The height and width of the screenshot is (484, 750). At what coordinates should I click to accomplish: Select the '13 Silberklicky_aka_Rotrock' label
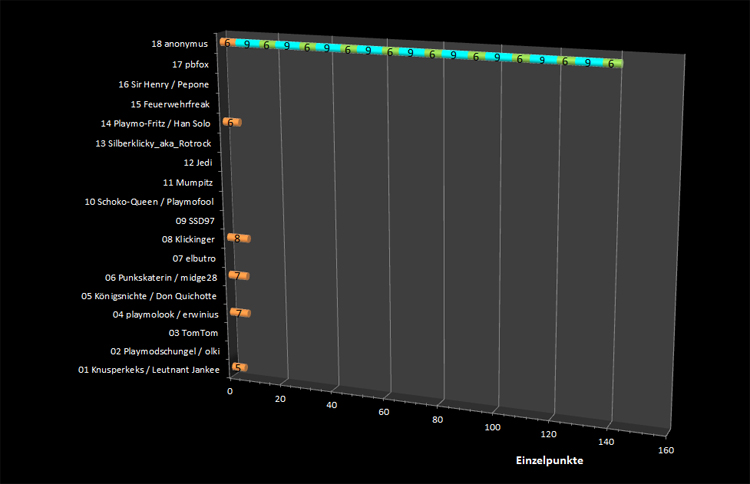[x=154, y=144]
